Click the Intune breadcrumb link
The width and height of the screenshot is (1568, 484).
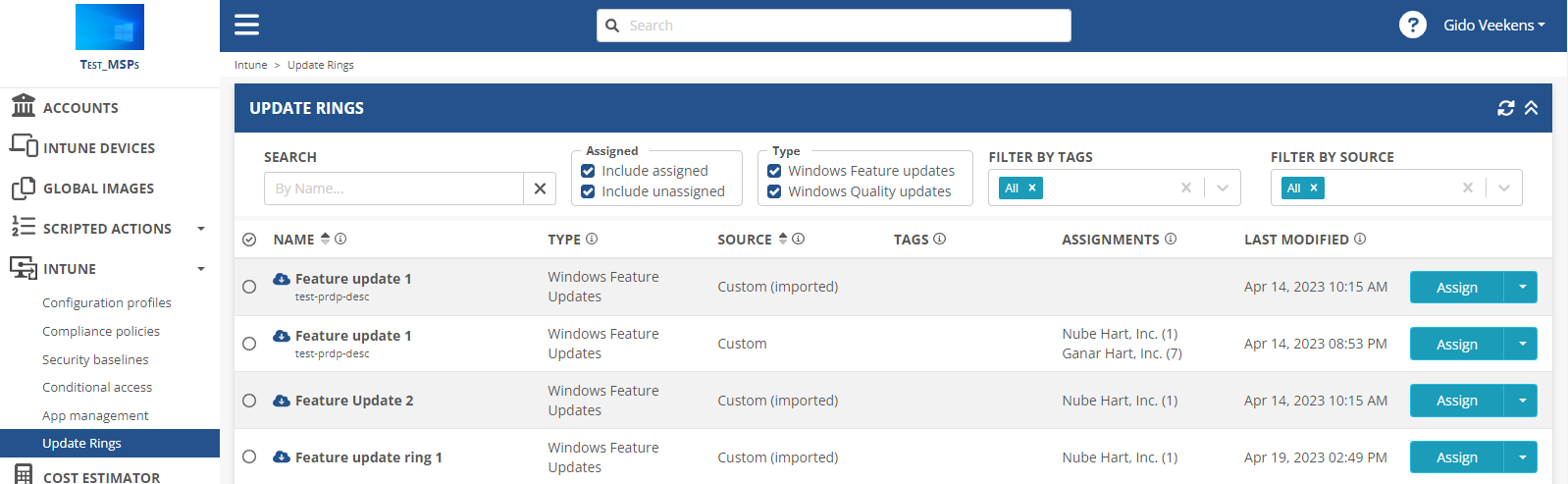tap(250, 65)
